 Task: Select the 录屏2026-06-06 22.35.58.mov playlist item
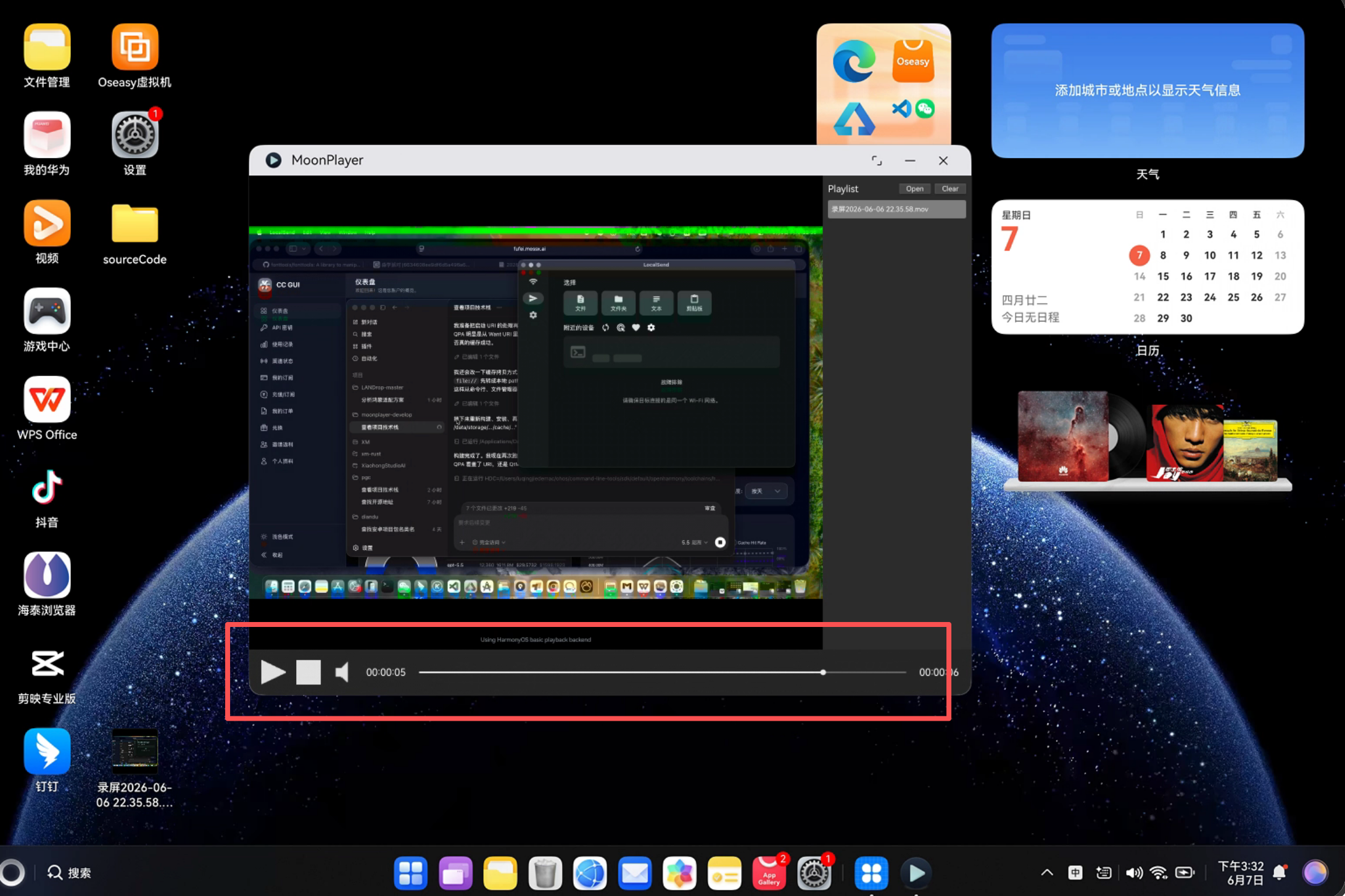tap(896, 209)
